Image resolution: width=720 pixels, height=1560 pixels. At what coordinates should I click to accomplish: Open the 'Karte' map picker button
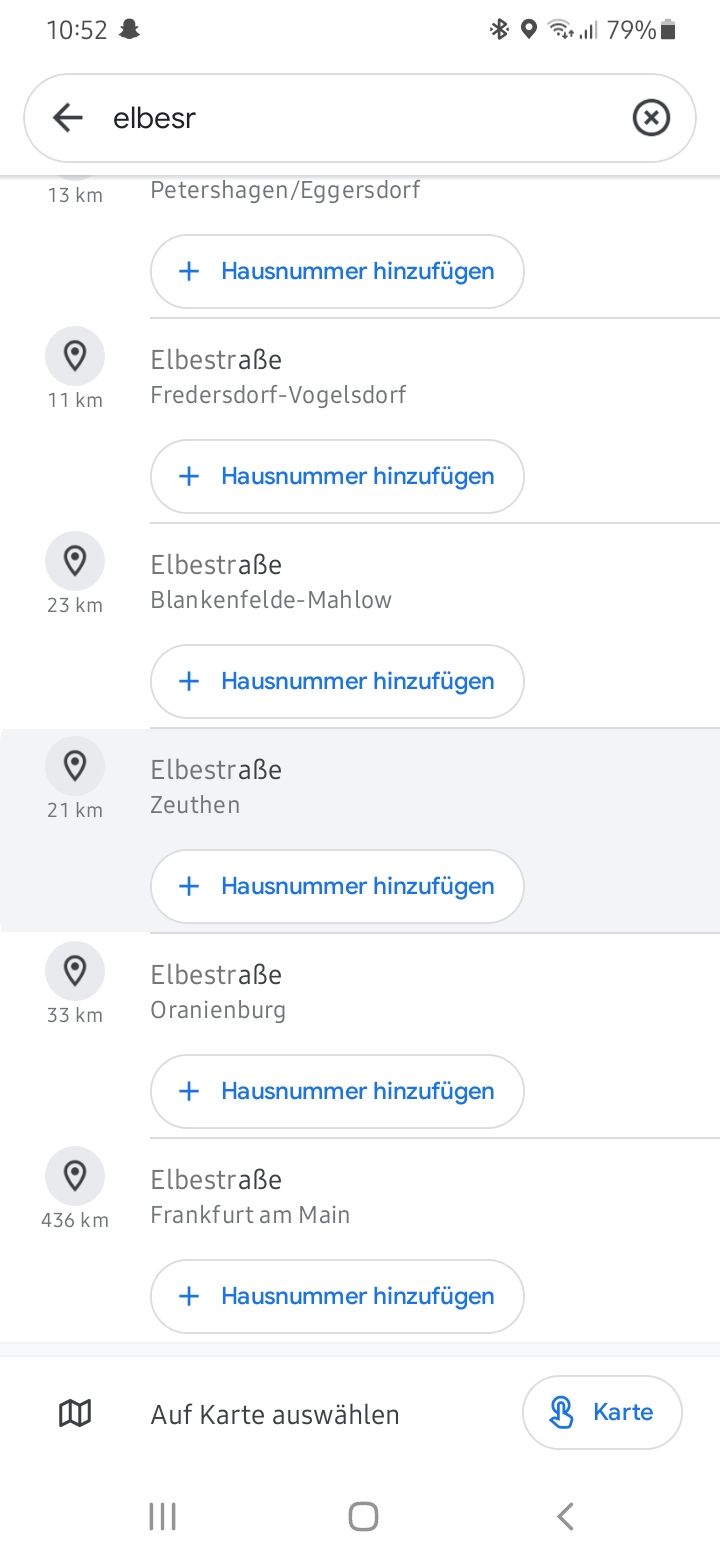click(x=602, y=1412)
